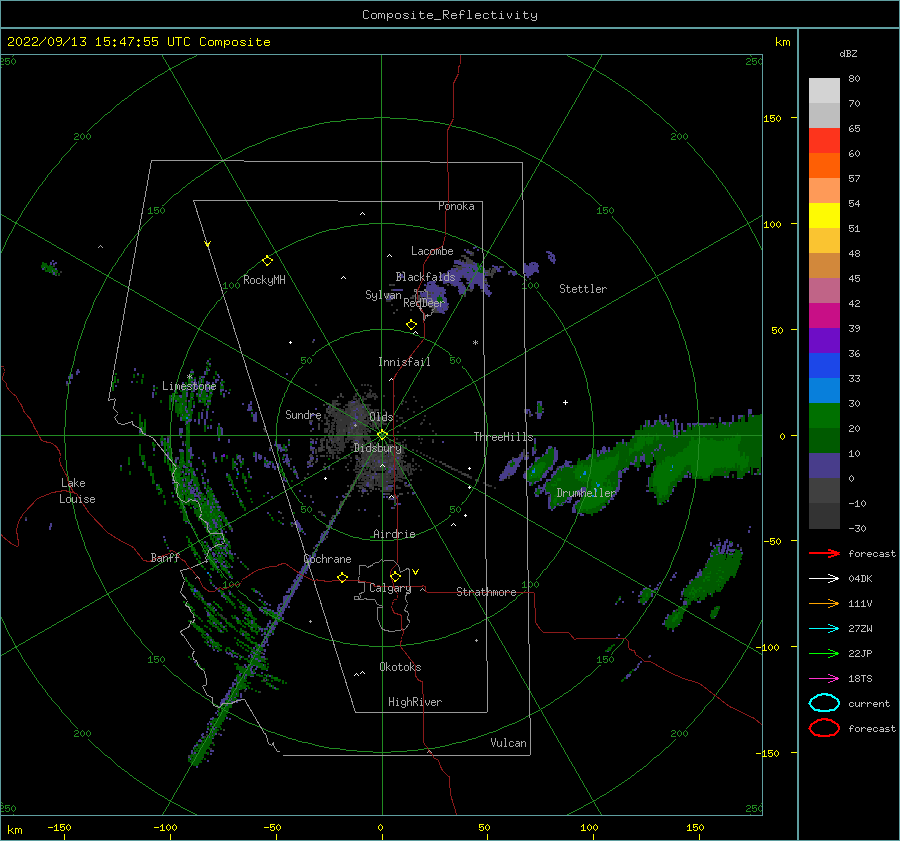Click the ThreeHills town label
This screenshot has width=900, height=841.
[503, 437]
